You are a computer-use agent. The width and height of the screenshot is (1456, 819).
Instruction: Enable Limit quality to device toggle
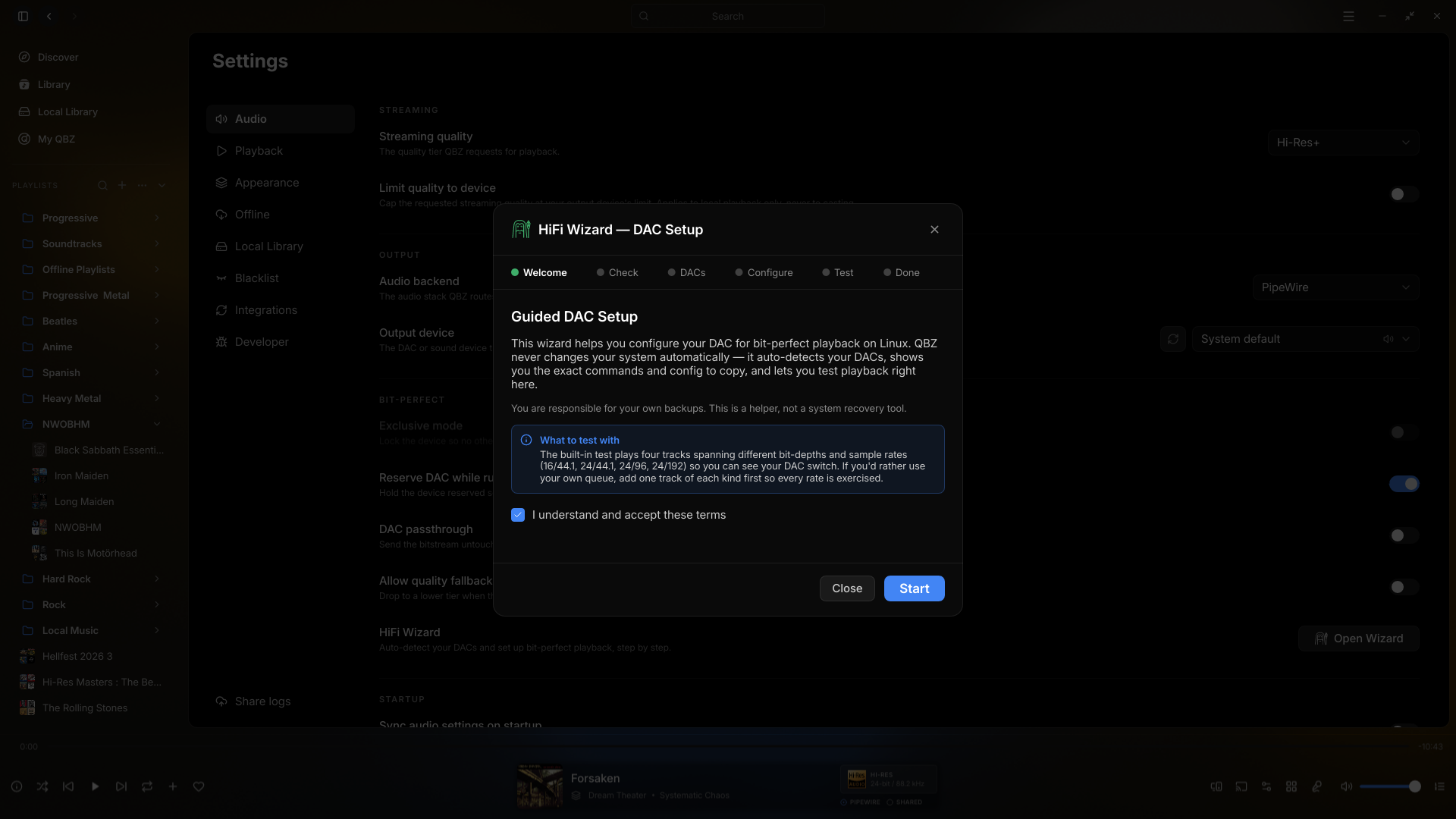pos(1404,194)
